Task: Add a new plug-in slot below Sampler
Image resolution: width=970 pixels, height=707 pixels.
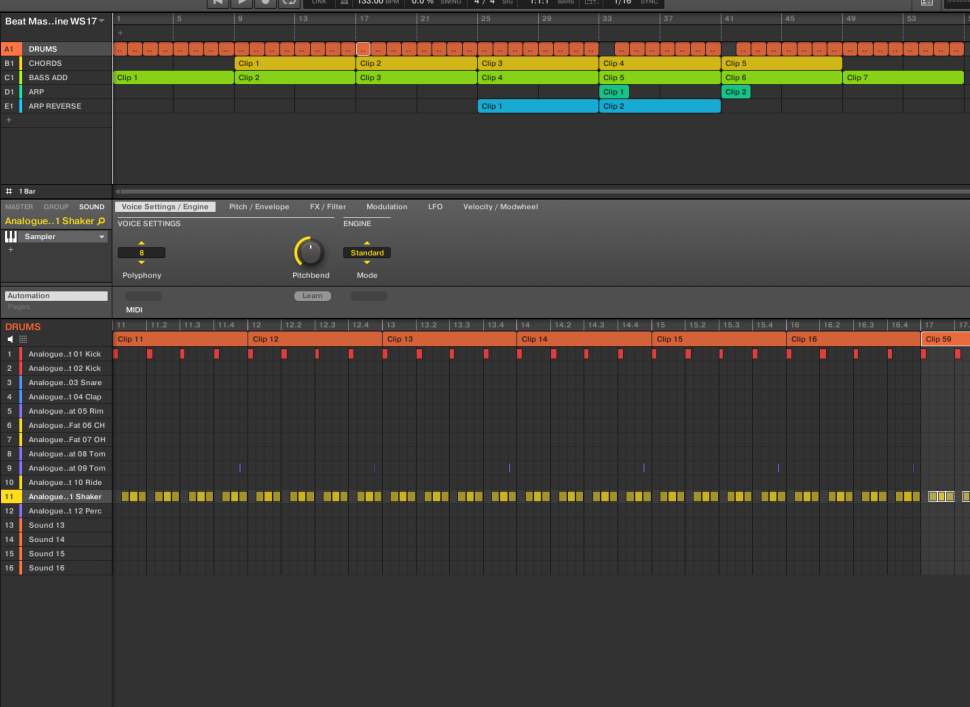Action: click(10, 250)
